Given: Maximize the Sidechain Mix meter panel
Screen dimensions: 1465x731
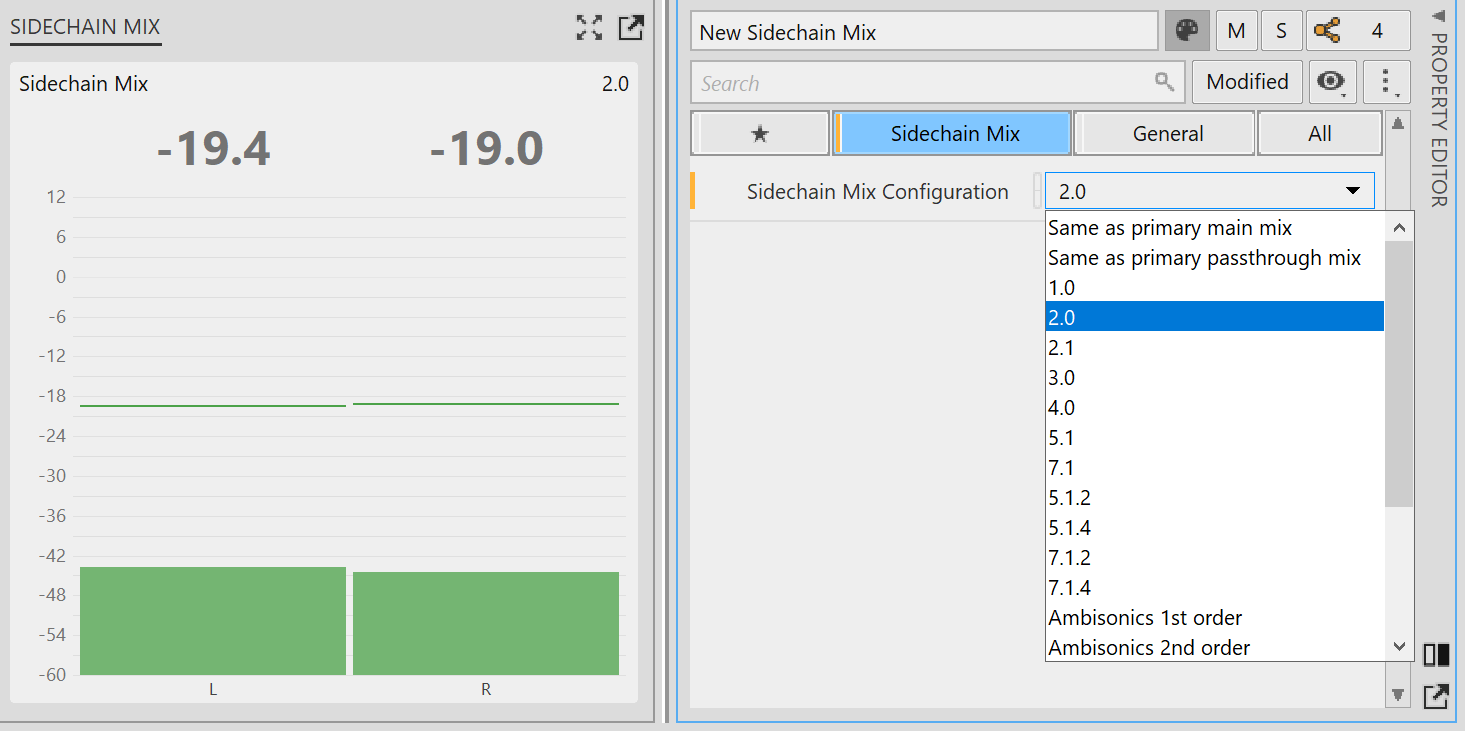Looking at the screenshot, I should pos(590,28).
